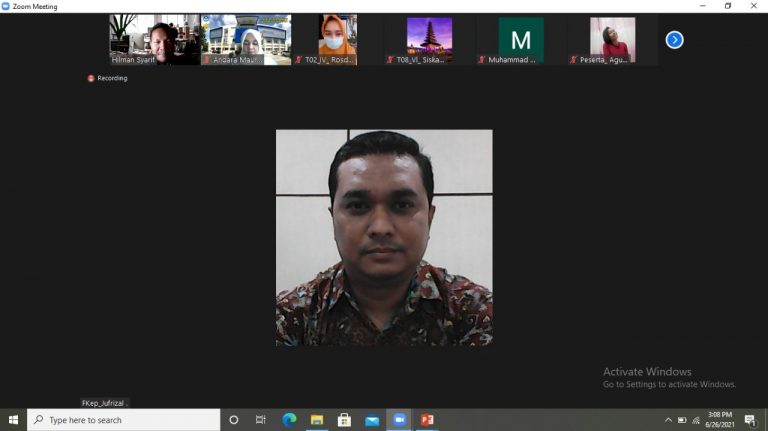Open PowerPoint from the taskbar
This screenshot has height=431, width=768.
427,420
